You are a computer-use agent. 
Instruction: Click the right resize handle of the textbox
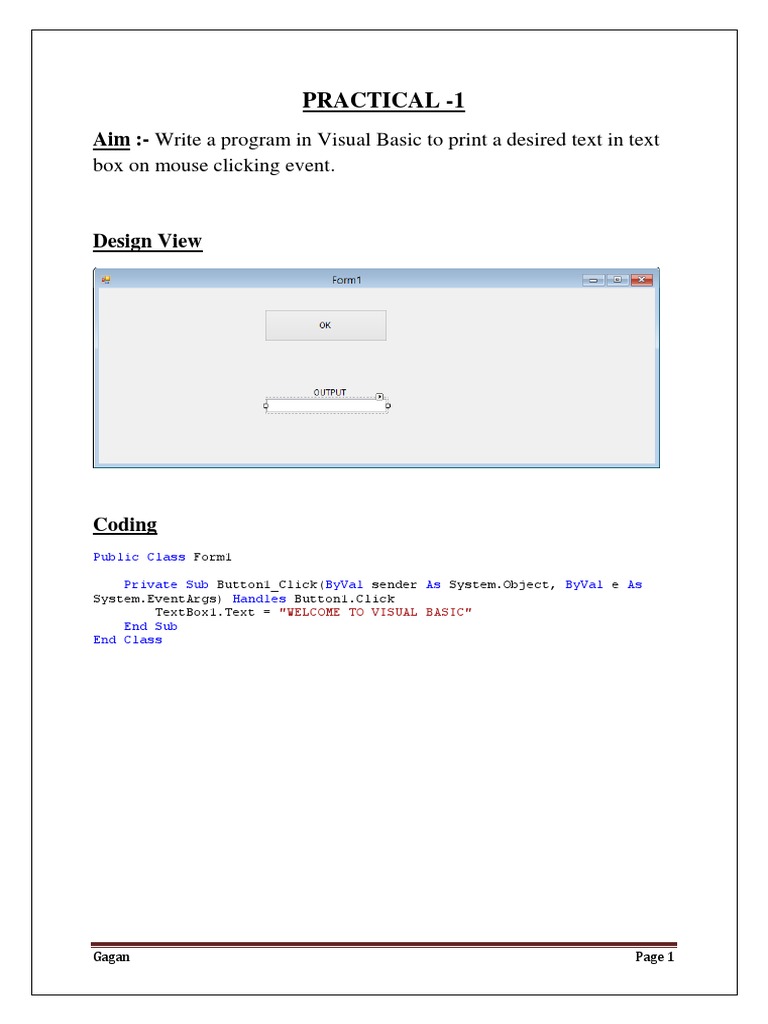coord(388,406)
